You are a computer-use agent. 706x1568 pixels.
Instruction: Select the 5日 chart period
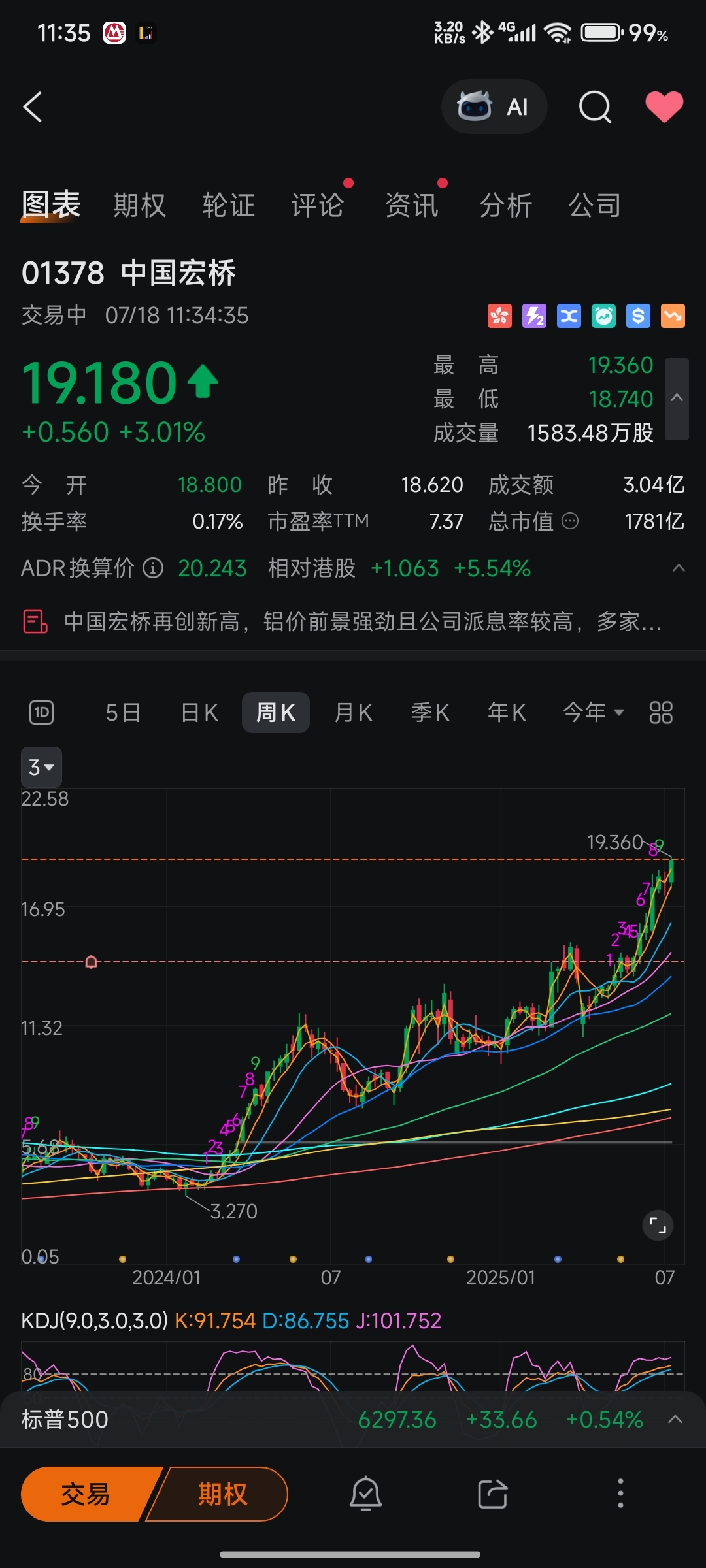click(x=123, y=712)
